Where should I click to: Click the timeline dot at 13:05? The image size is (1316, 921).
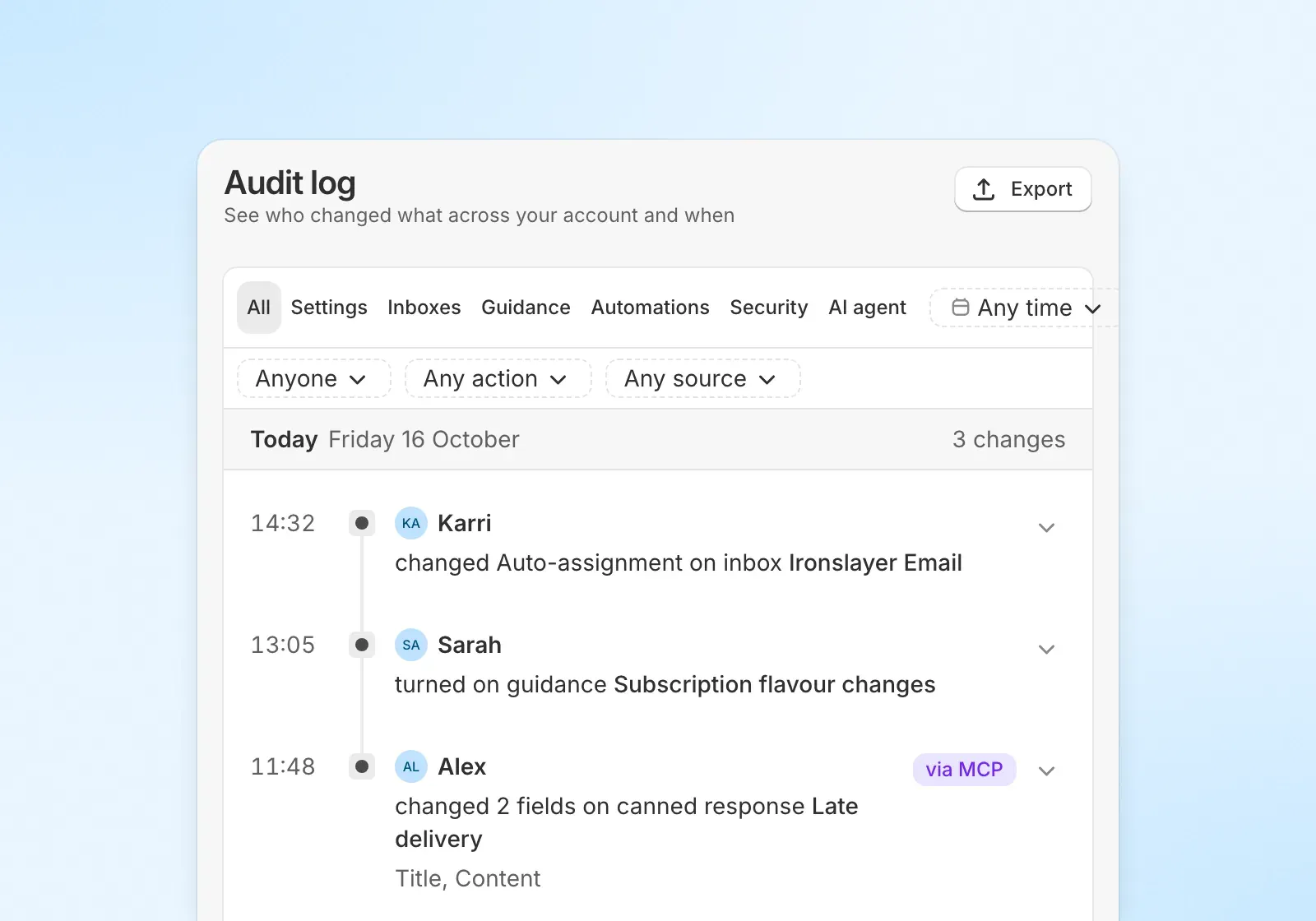click(362, 645)
